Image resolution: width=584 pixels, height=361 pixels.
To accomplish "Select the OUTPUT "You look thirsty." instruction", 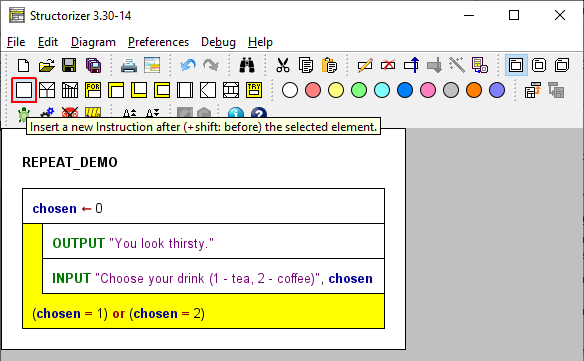I will coord(213,241).
